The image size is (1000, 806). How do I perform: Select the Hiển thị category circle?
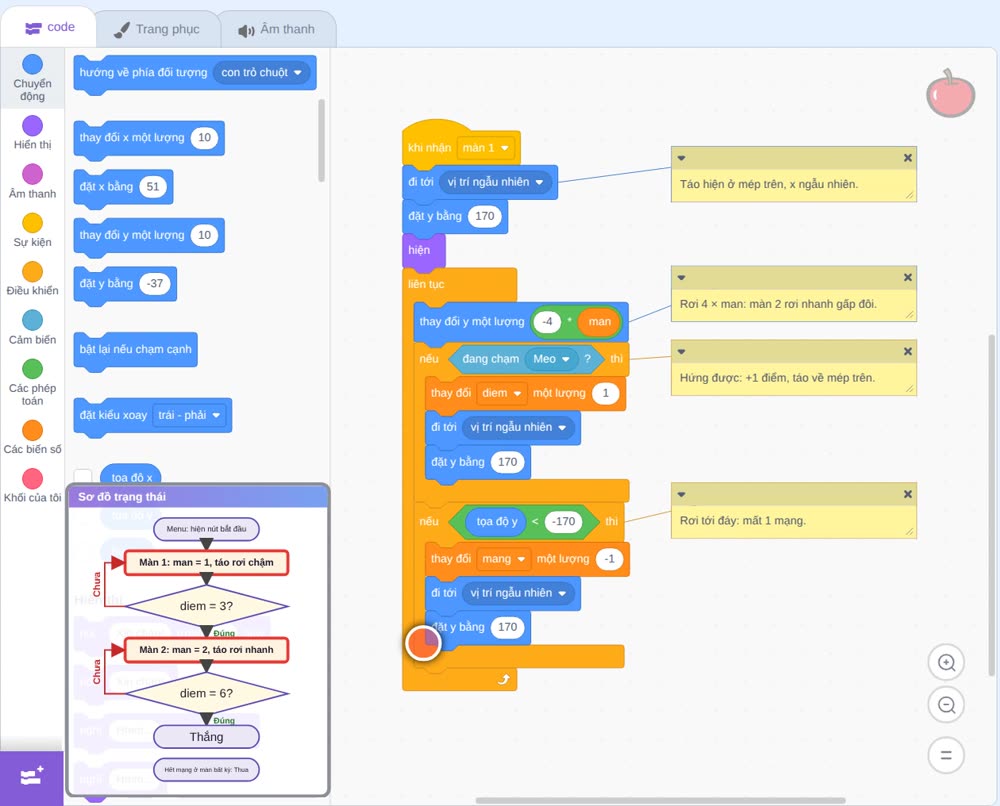pos(33,126)
